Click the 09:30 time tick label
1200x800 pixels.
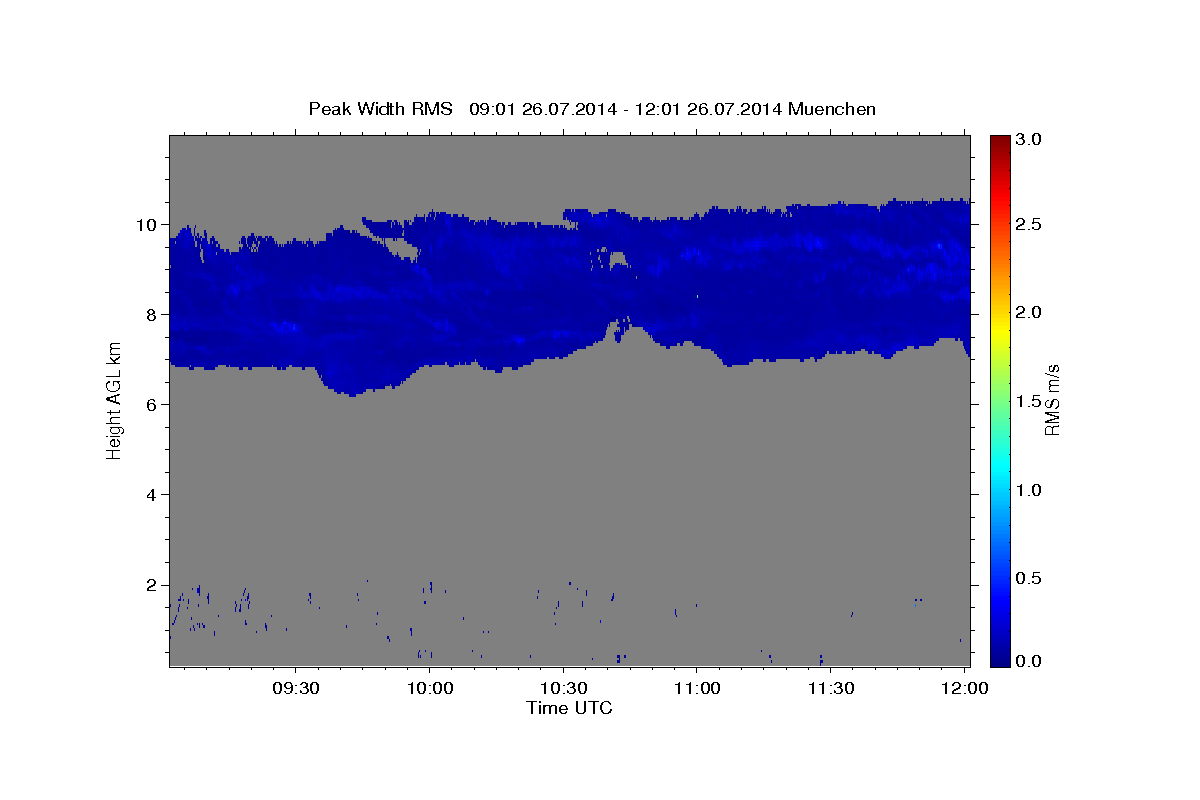click(296, 688)
